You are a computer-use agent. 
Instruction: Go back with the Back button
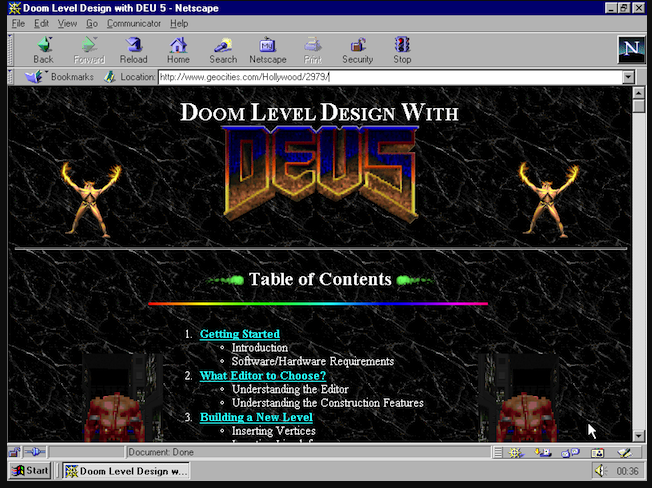pos(44,50)
